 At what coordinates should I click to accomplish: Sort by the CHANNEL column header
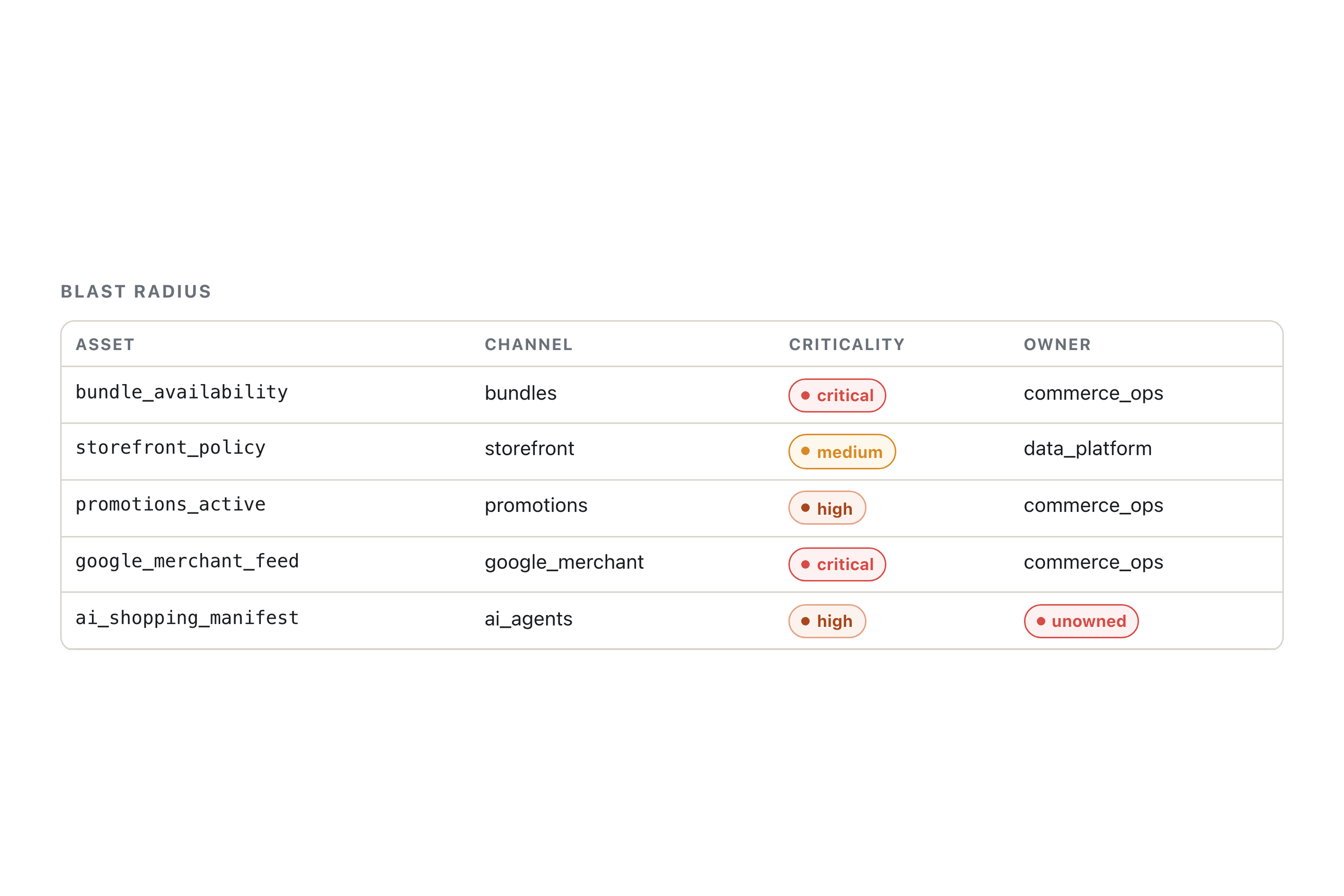pos(529,344)
